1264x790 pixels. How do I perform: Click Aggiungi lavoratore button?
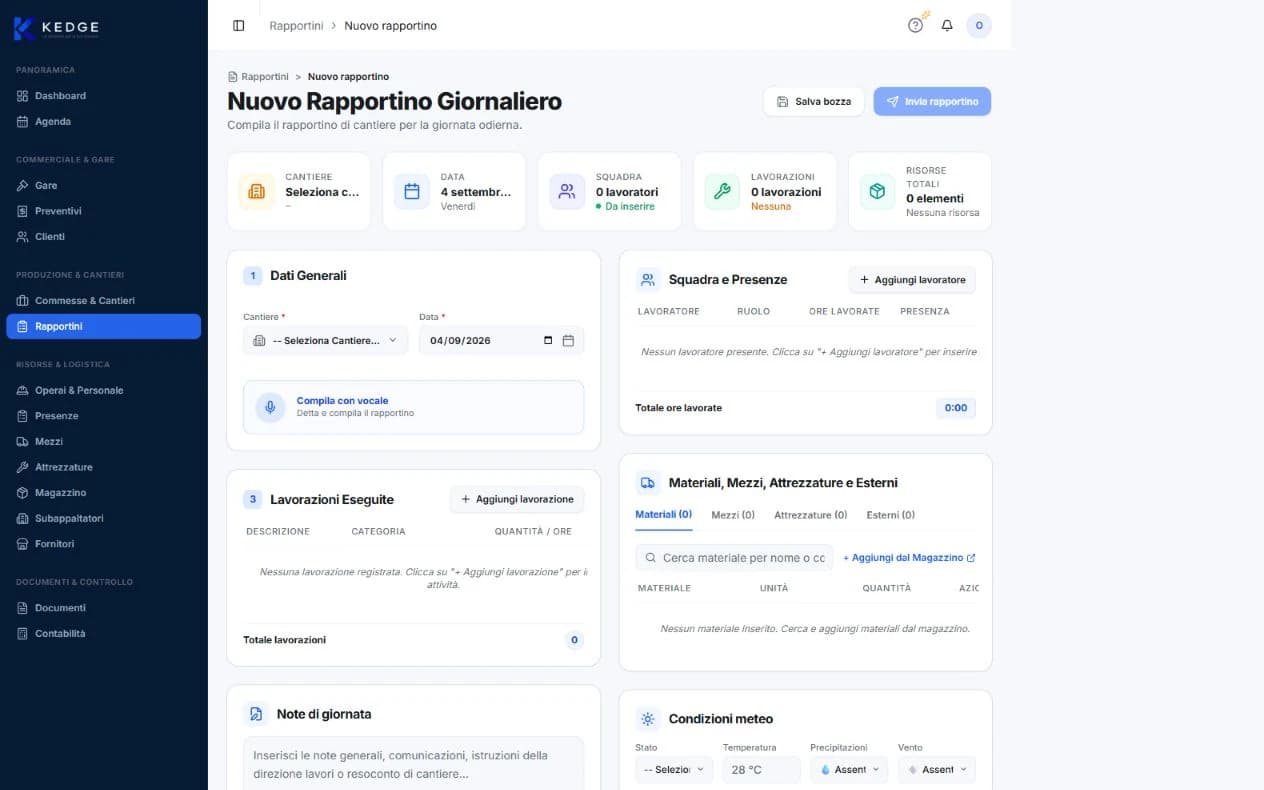[912, 280]
